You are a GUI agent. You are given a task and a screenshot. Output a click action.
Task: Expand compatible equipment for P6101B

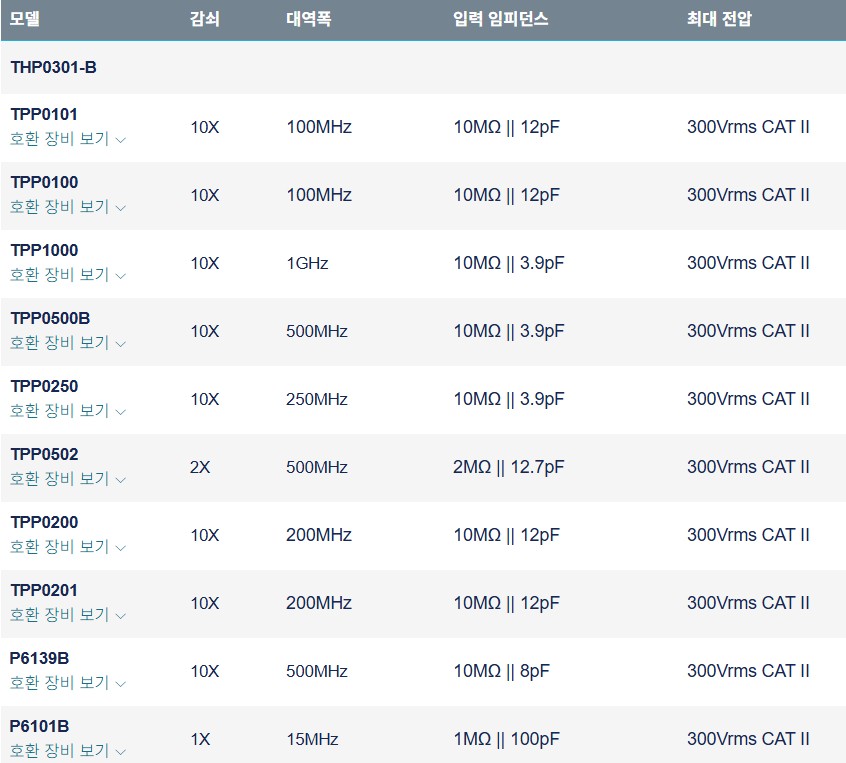tap(68, 751)
